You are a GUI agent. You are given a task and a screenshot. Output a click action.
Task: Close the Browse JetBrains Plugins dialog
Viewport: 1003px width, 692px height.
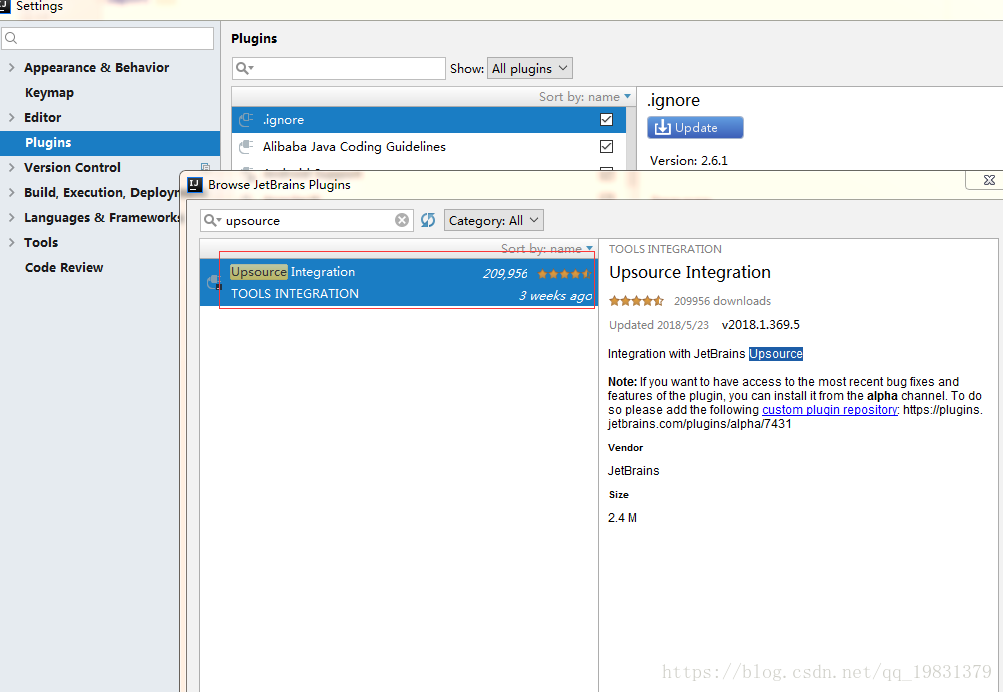click(x=989, y=180)
